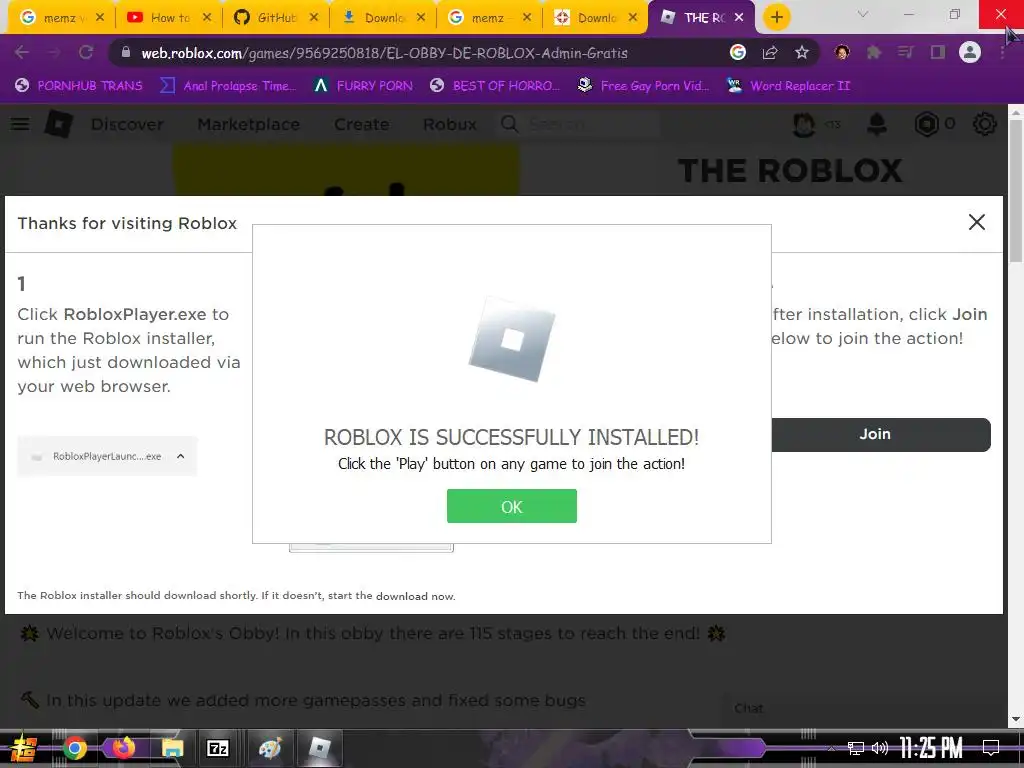Screen dimensions: 1024x768
Task: Open File Explorer from the taskbar
Action: point(172,748)
